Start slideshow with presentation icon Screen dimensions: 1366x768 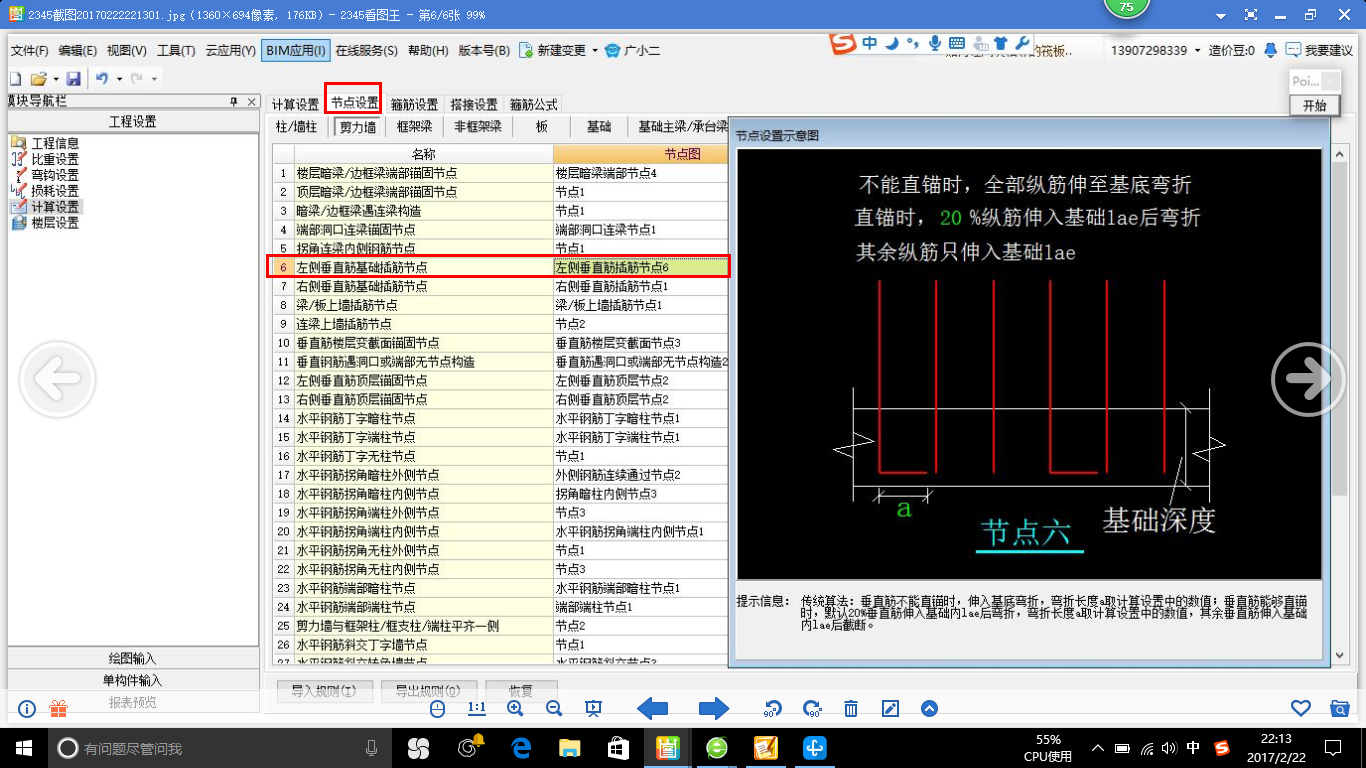(x=593, y=708)
